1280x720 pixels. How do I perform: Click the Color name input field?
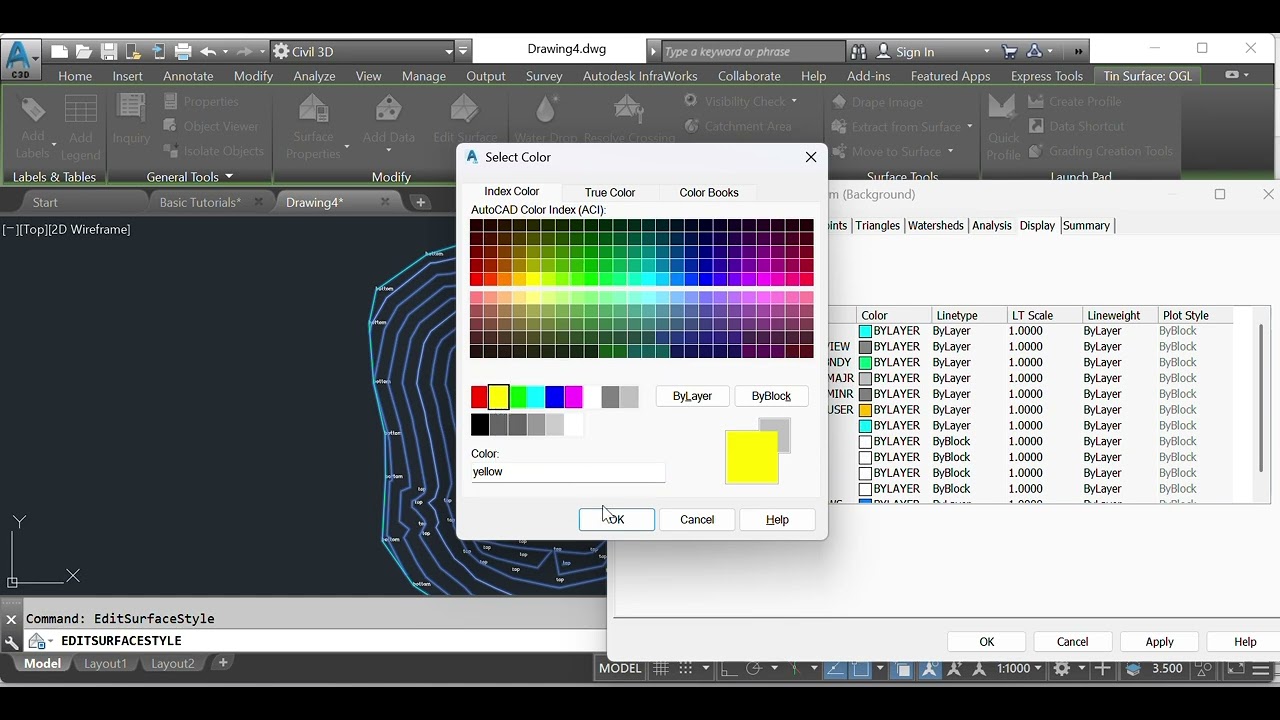pos(568,472)
